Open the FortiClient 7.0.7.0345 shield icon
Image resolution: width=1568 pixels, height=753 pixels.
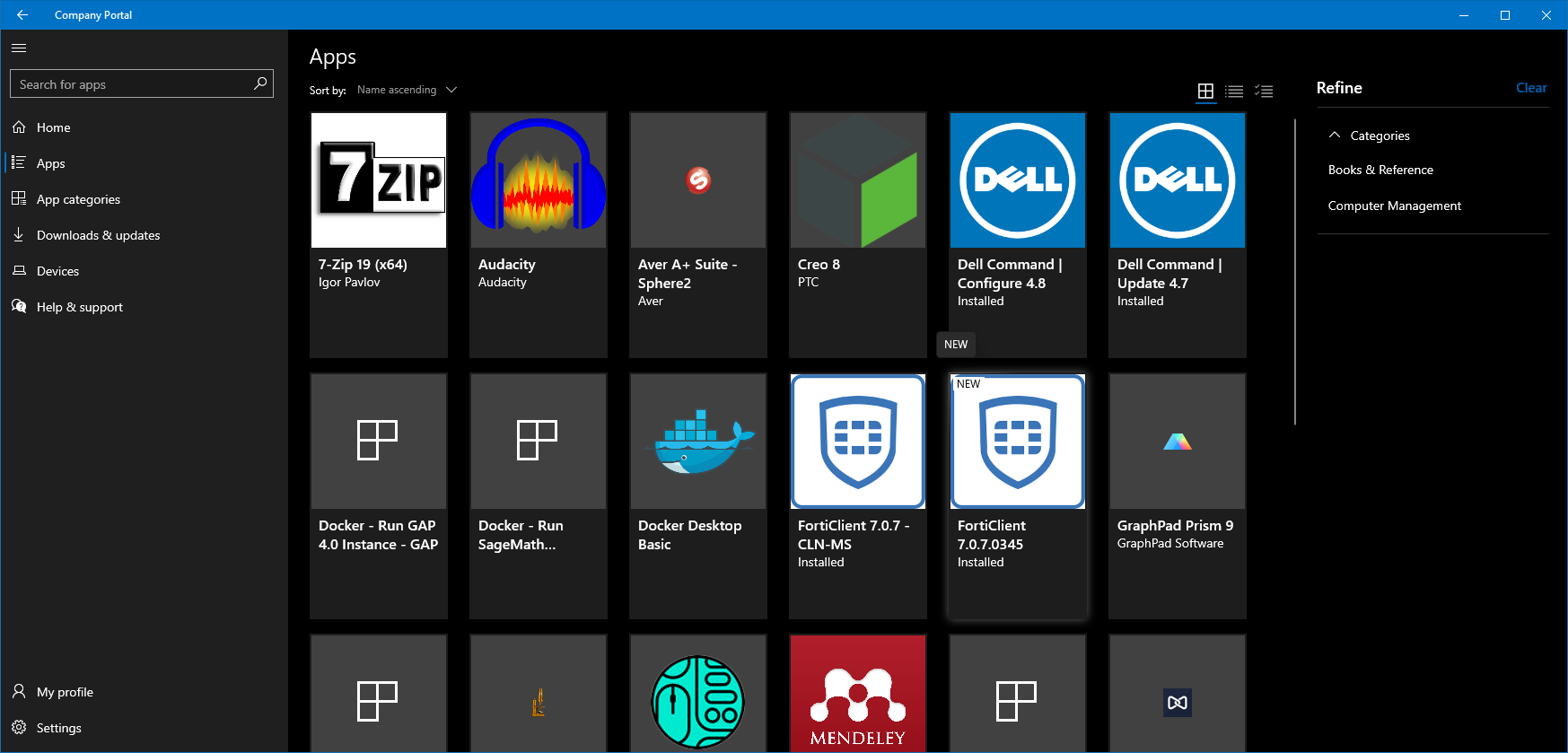1018,442
